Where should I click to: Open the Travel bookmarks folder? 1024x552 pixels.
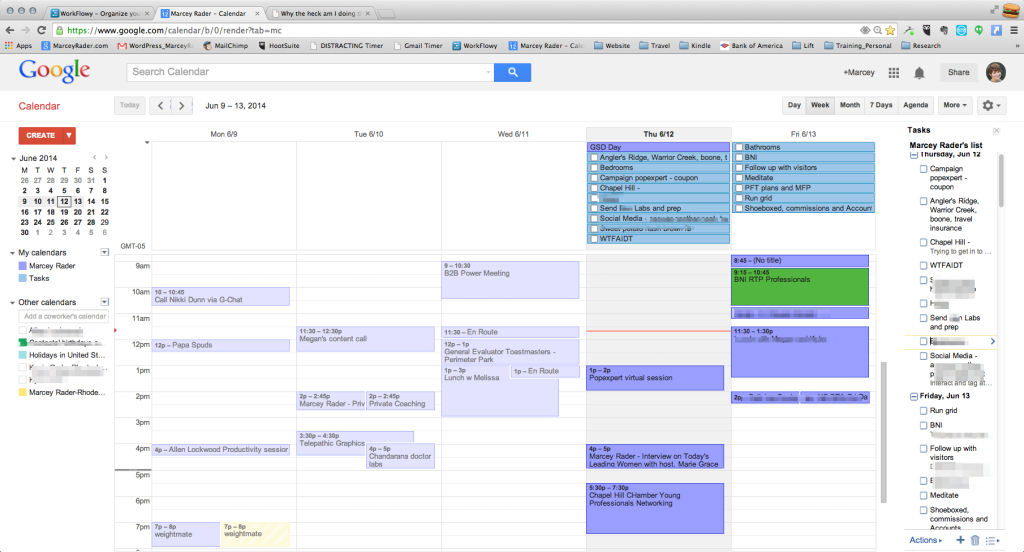[x=654, y=46]
